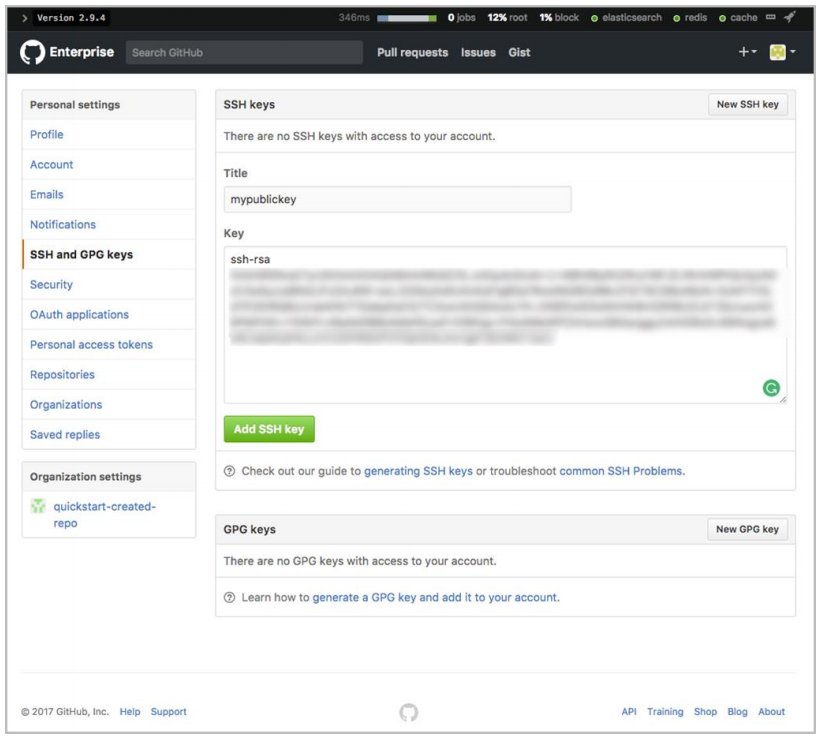Open Security settings
The height and width of the screenshot is (741, 822).
pyautogui.click(x=51, y=285)
